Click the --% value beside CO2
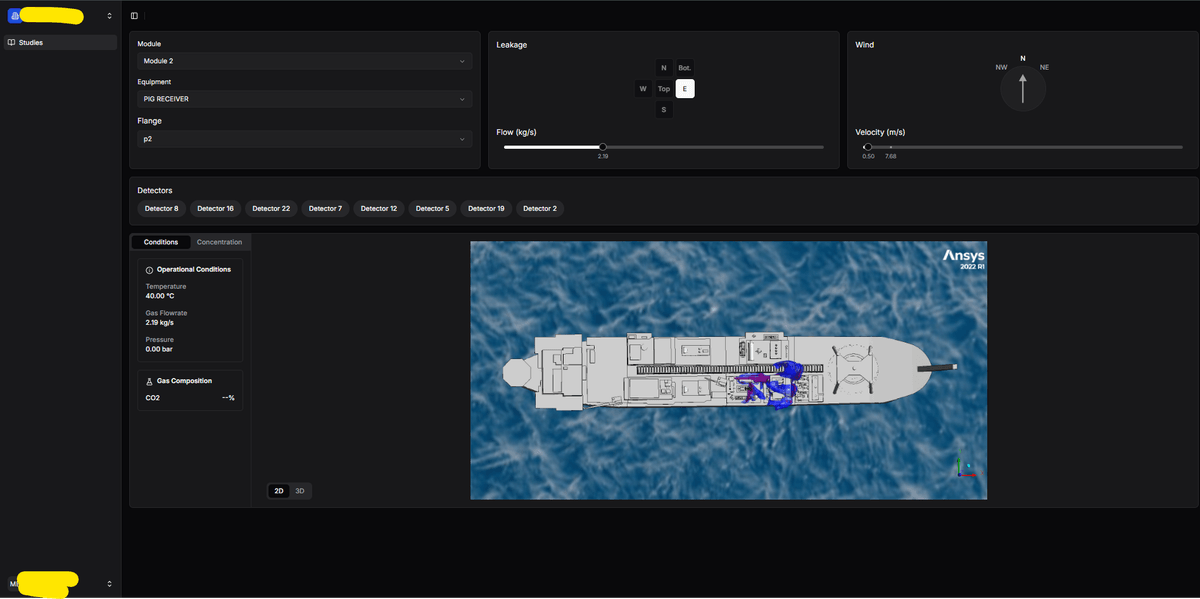 pyautogui.click(x=228, y=398)
